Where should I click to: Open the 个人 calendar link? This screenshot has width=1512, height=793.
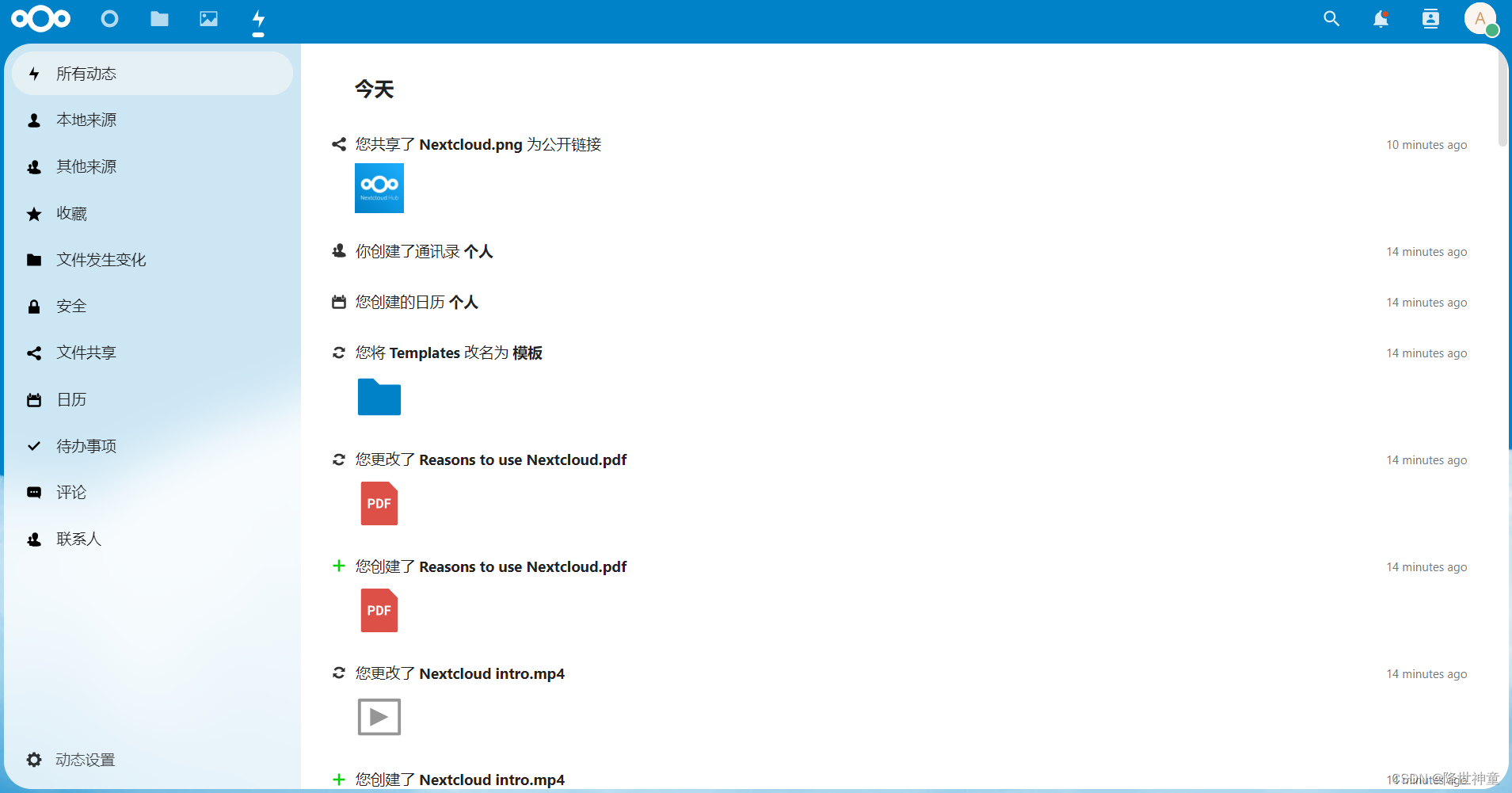[x=463, y=302]
